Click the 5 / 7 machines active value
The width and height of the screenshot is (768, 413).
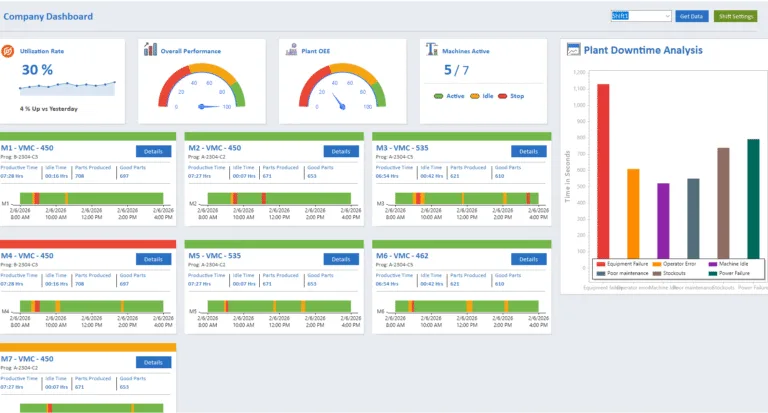click(x=456, y=70)
